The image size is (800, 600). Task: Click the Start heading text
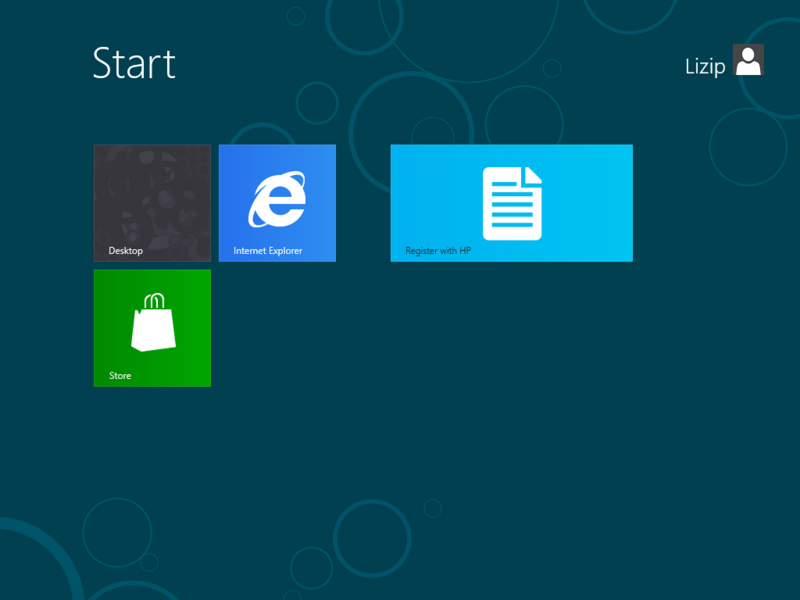134,63
